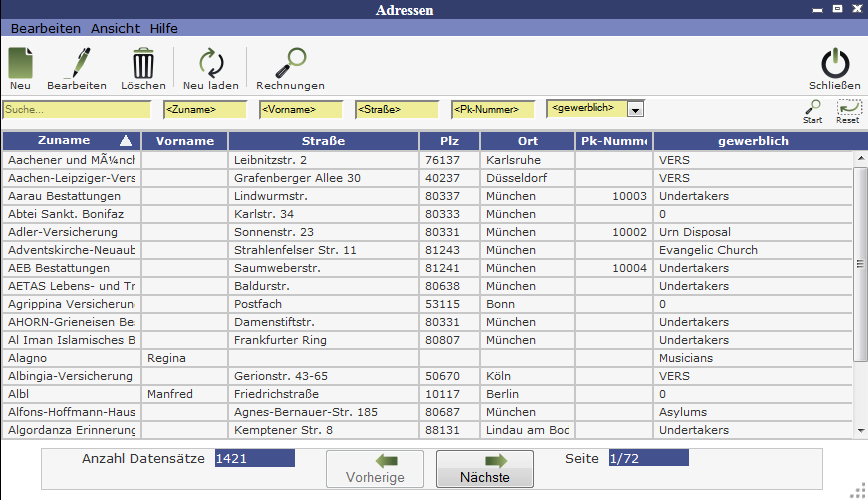Click into the Suche search field
Screen dimensions: 868x500
(x=79, y=109)
